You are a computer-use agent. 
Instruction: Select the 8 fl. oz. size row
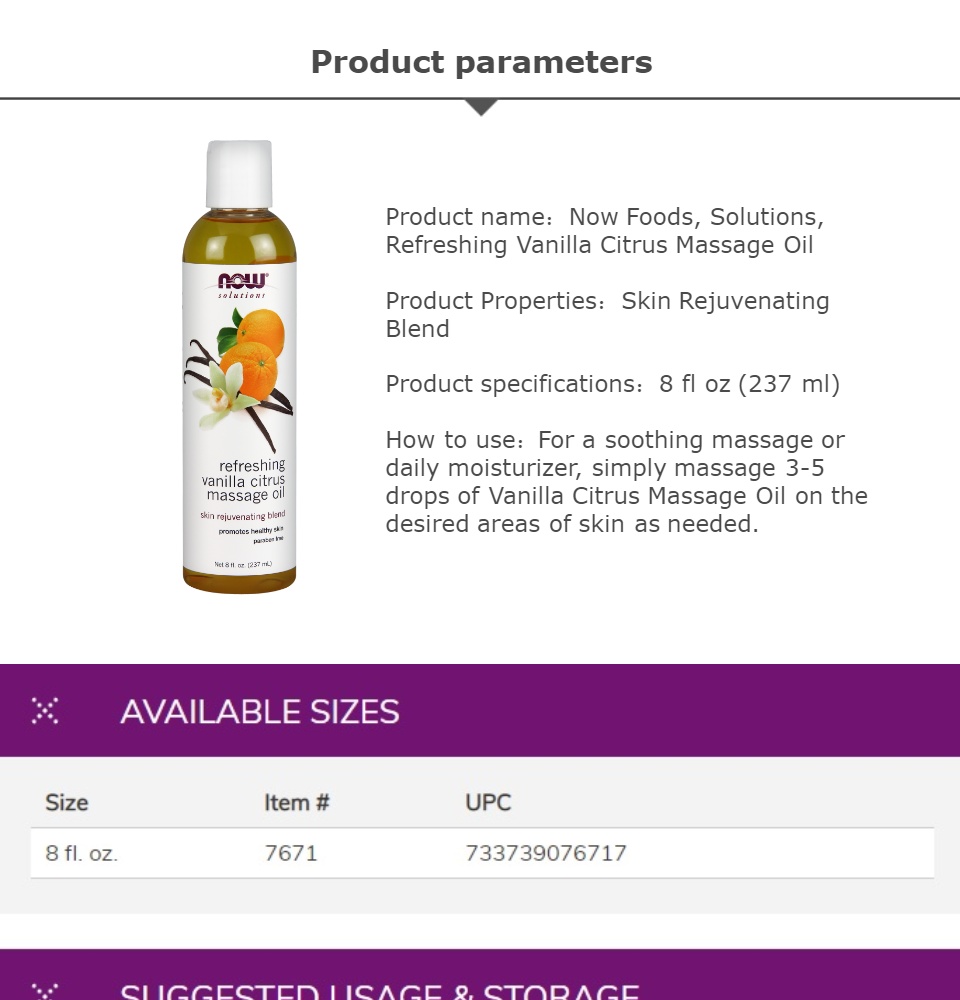482,853
